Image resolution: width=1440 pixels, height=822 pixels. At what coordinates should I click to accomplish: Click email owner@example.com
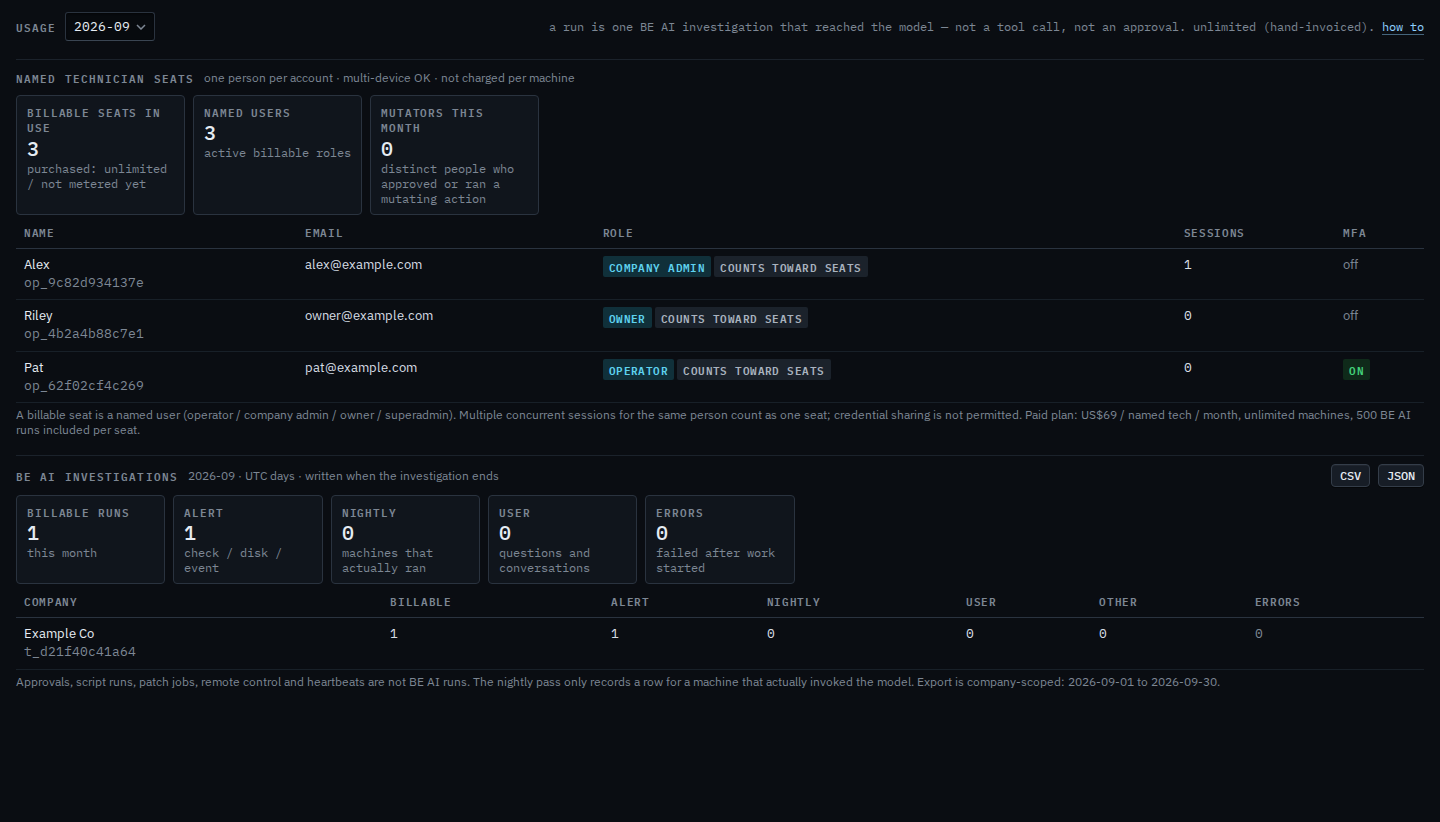pyautogui.click(x=369, y=316)
